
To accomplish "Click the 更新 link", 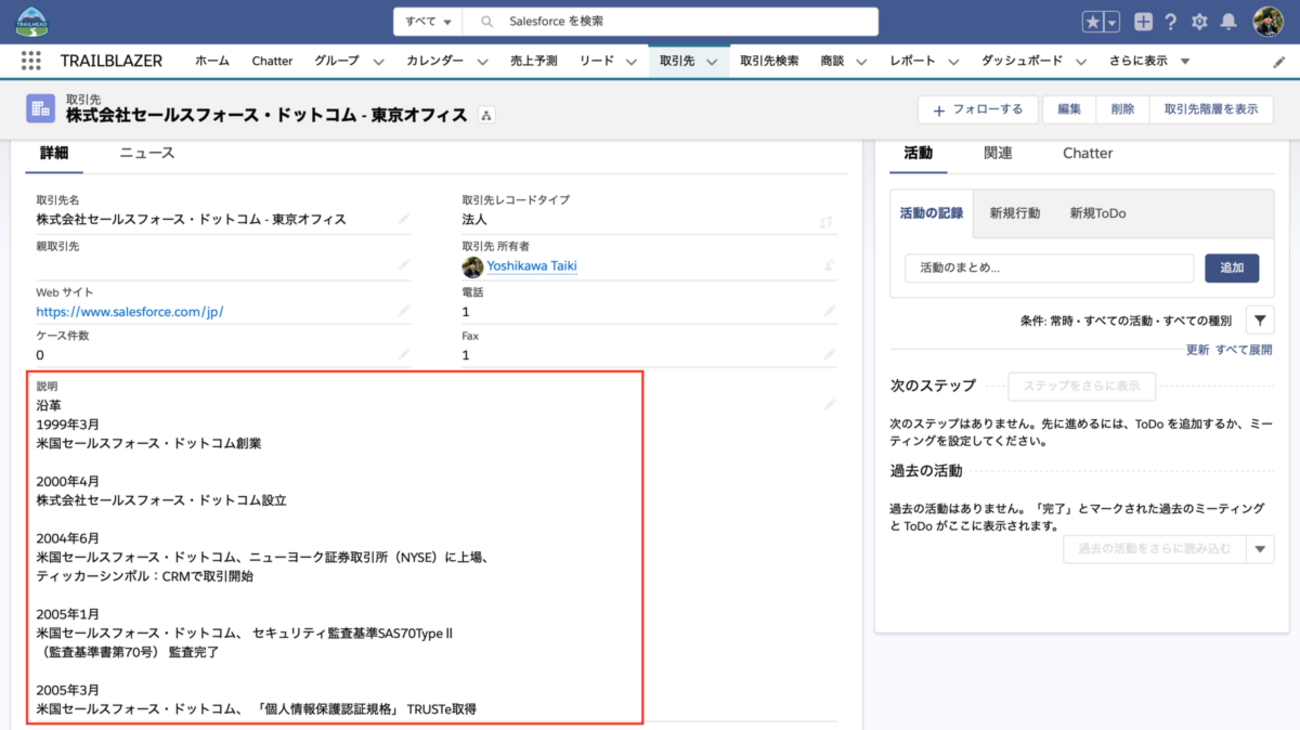I will tap(1197, 350).
